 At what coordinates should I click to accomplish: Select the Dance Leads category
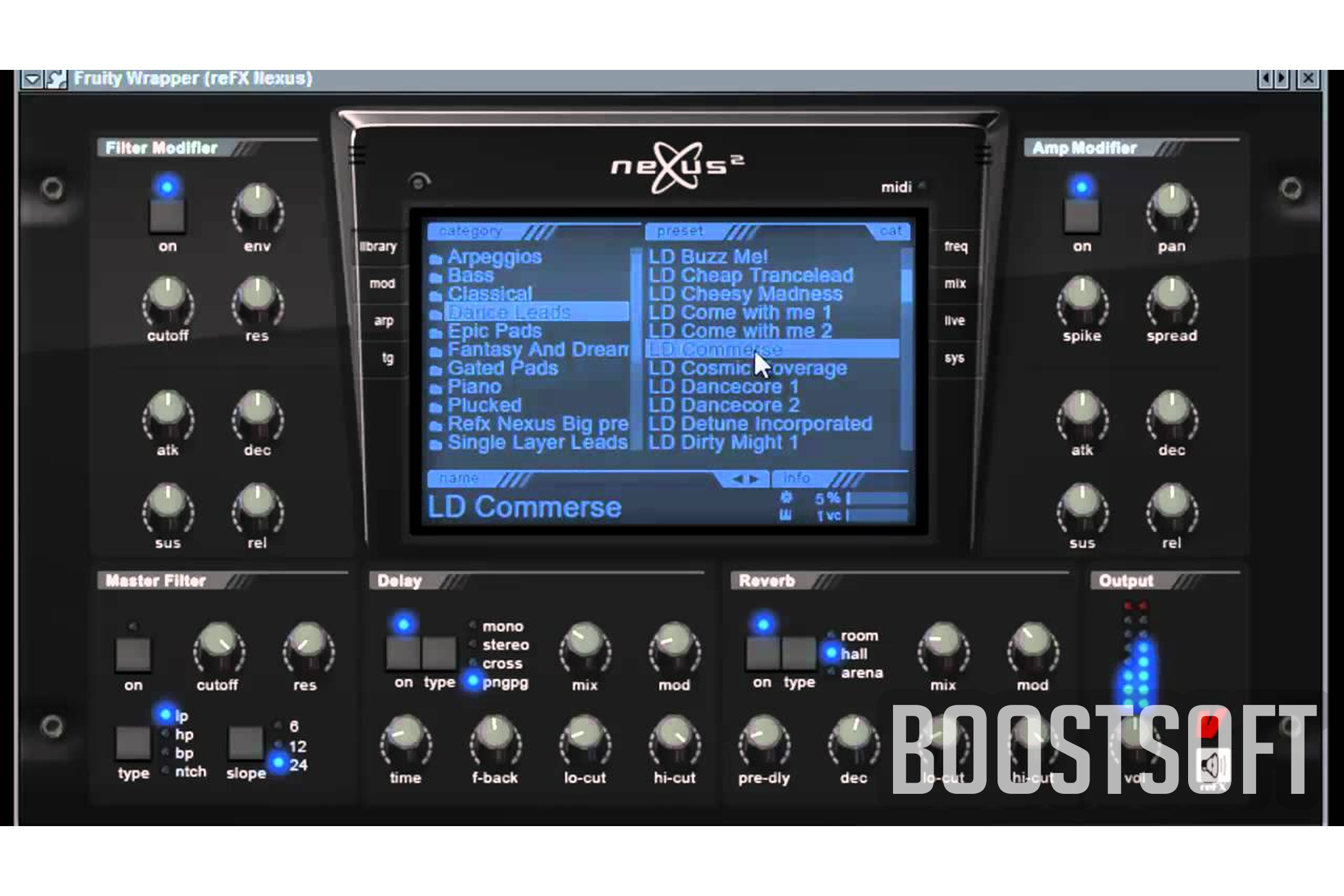point(529,312)
